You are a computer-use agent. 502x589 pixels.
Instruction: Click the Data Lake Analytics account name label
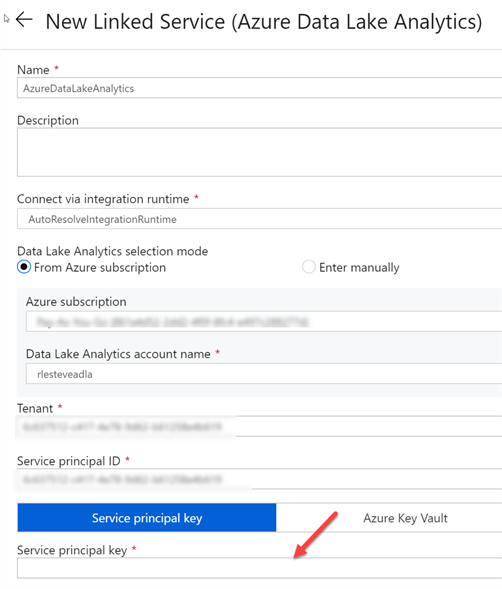tap(118, 354)
